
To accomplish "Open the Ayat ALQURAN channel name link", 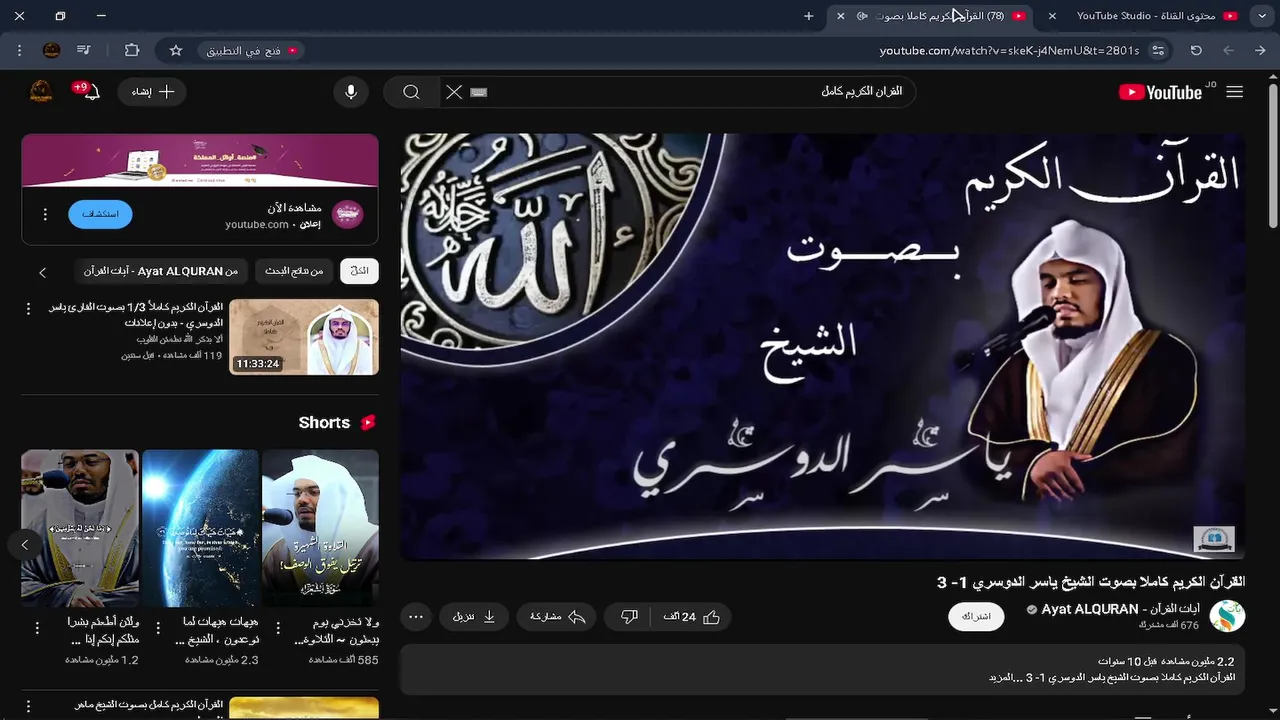I will coord(1120,609).
